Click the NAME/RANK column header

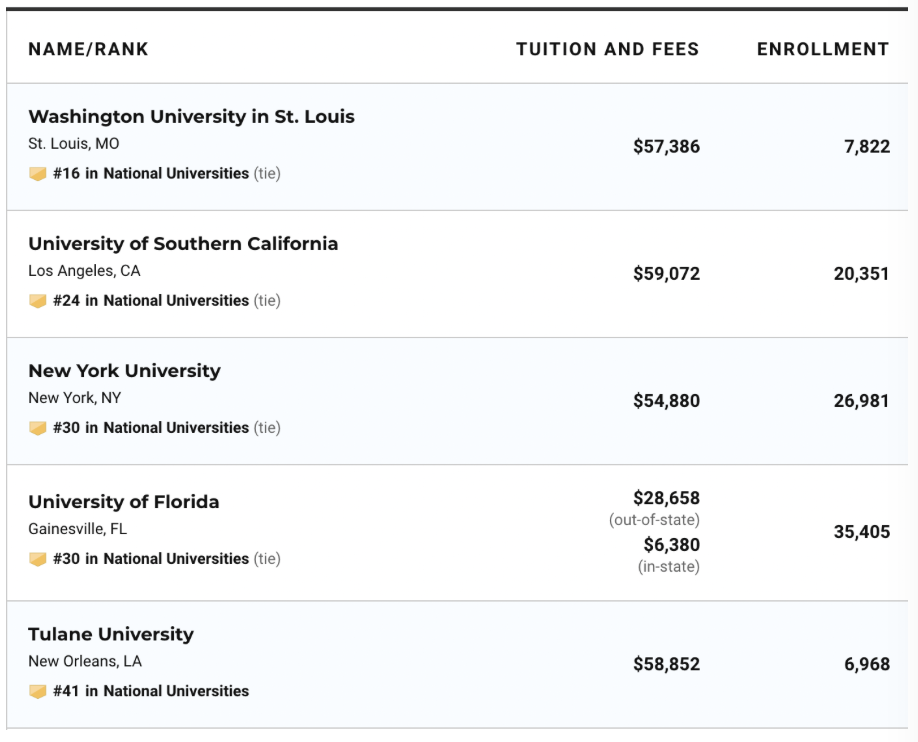[88, 49]
